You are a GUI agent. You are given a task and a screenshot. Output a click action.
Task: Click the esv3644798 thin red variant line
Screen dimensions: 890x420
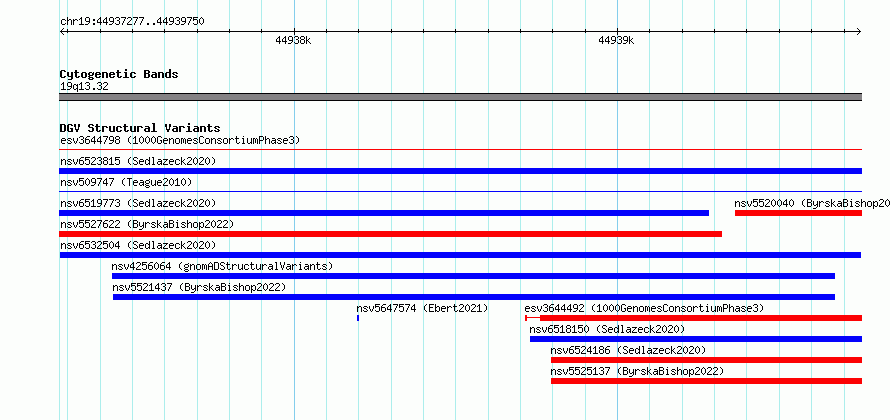click(x=460, y=150)
